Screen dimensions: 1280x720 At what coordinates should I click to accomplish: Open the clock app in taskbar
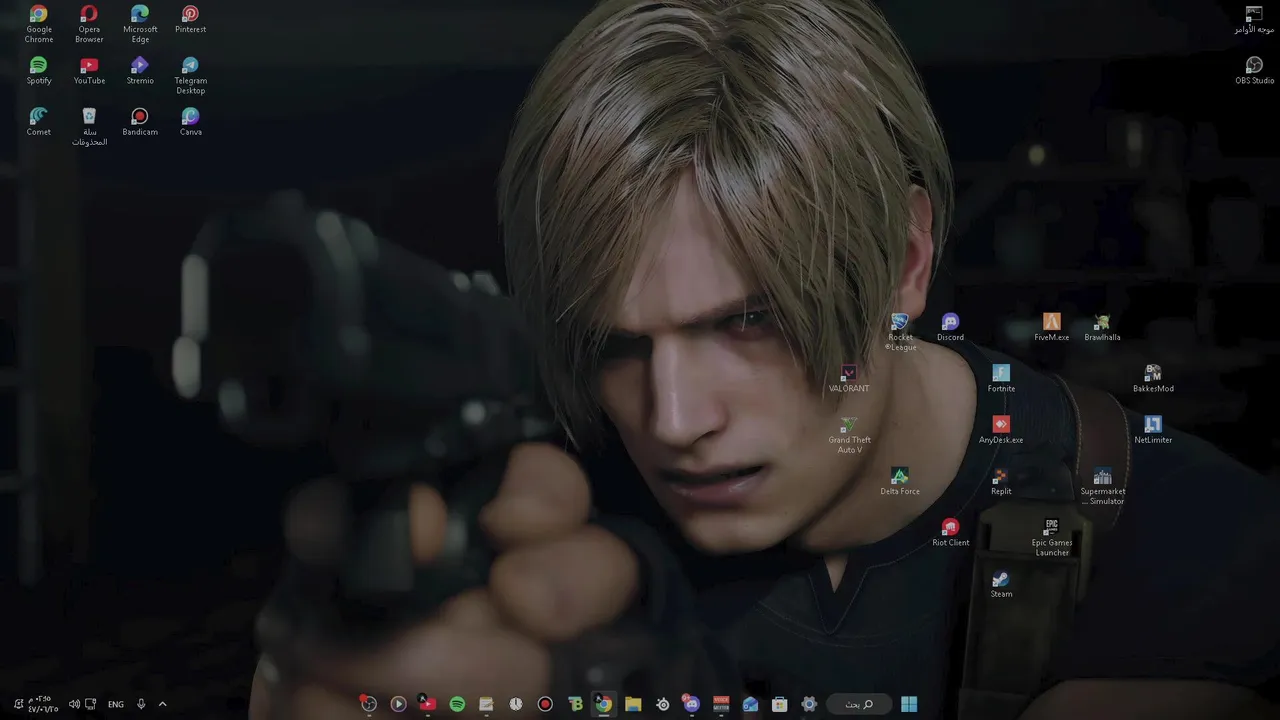(515, 704)
